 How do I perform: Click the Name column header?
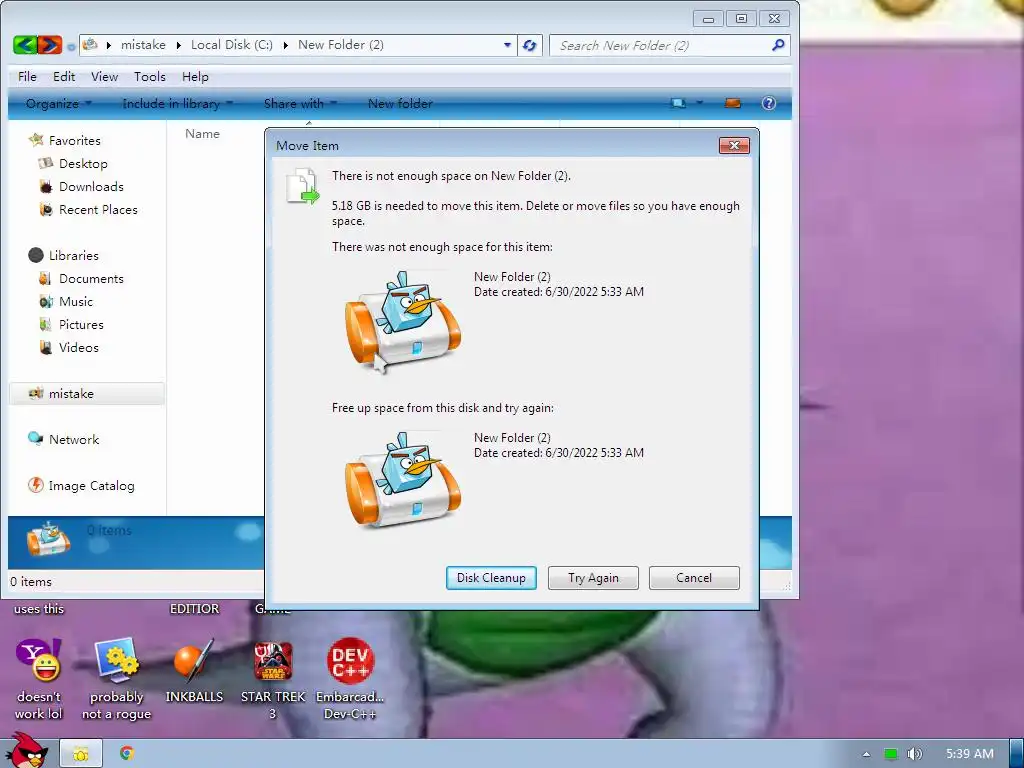[202, 134]
